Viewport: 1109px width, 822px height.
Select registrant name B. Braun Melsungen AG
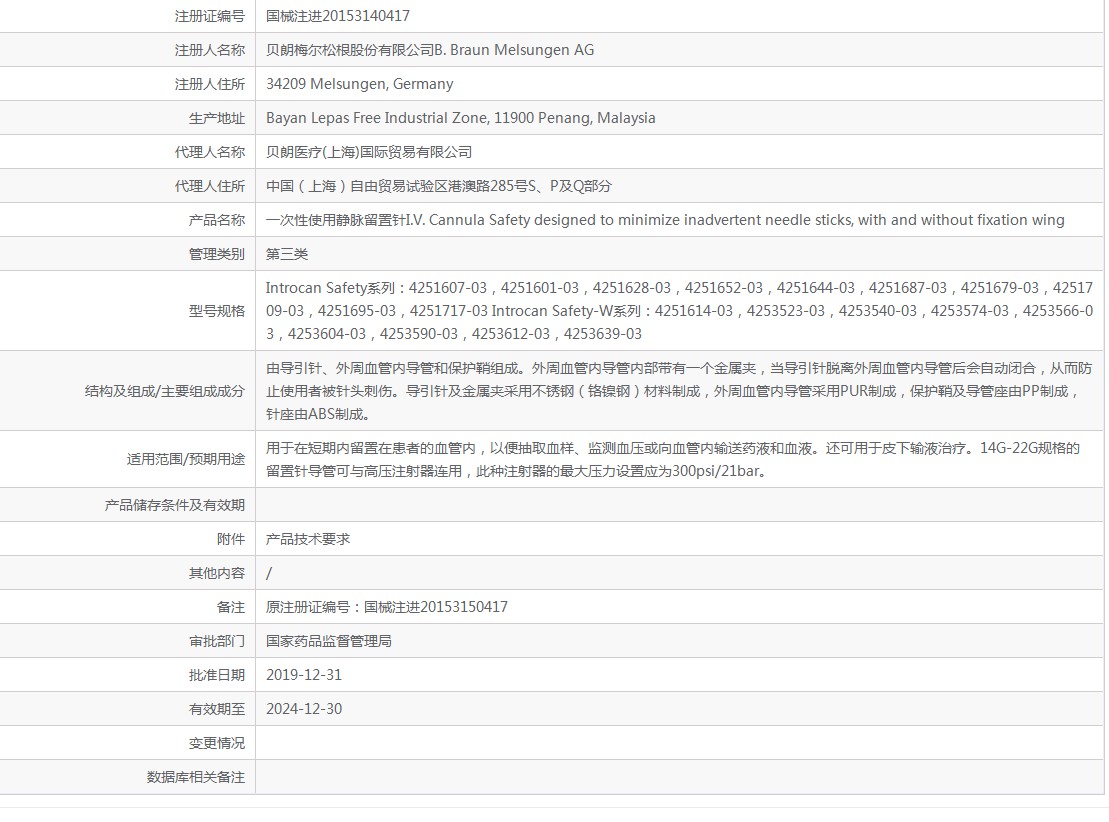(x=429, y=50)
